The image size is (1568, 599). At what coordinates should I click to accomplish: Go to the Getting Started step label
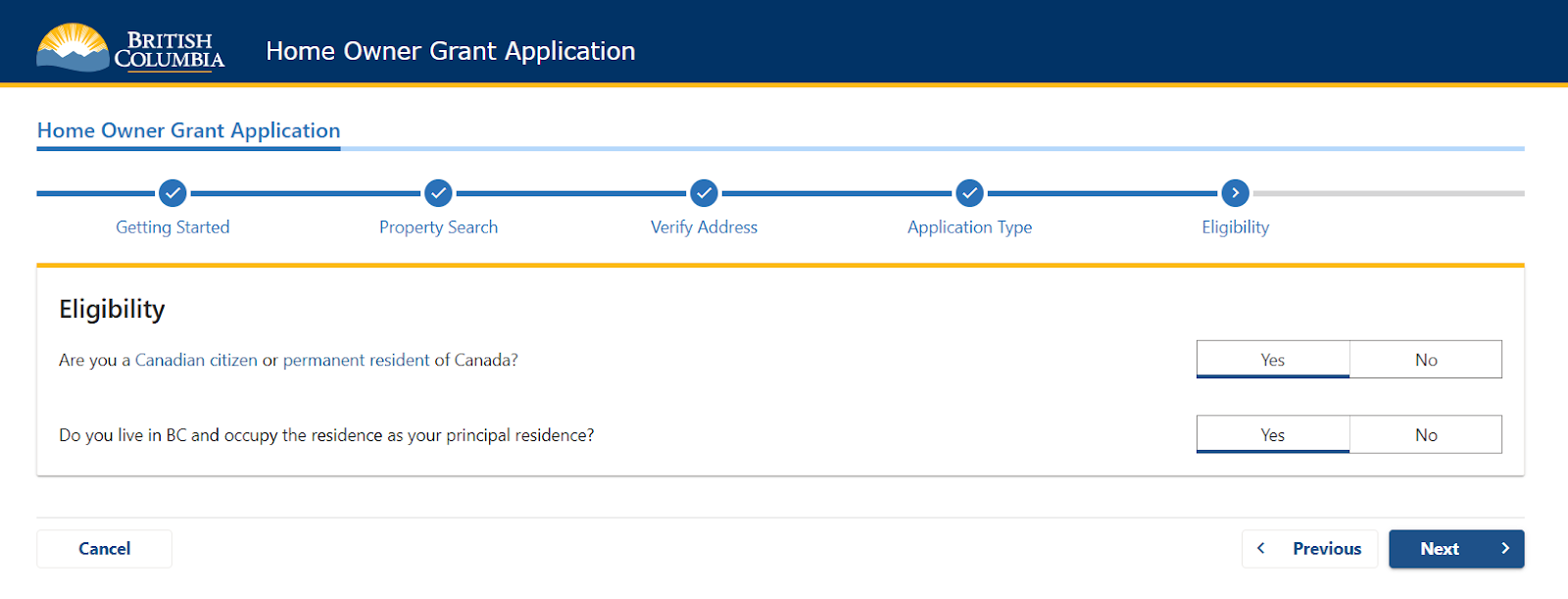(172, 227)
